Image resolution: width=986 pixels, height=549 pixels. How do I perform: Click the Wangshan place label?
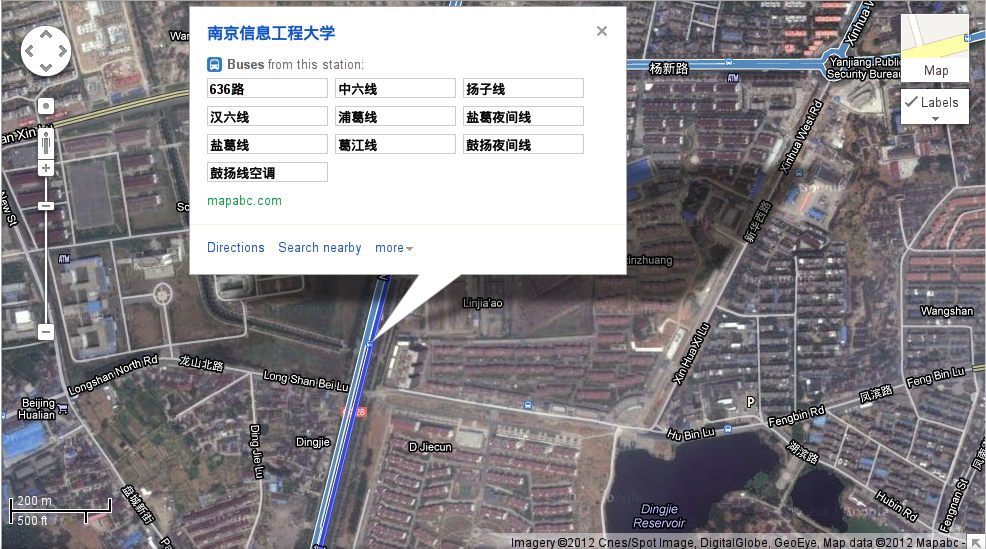[x=947, y=311]
